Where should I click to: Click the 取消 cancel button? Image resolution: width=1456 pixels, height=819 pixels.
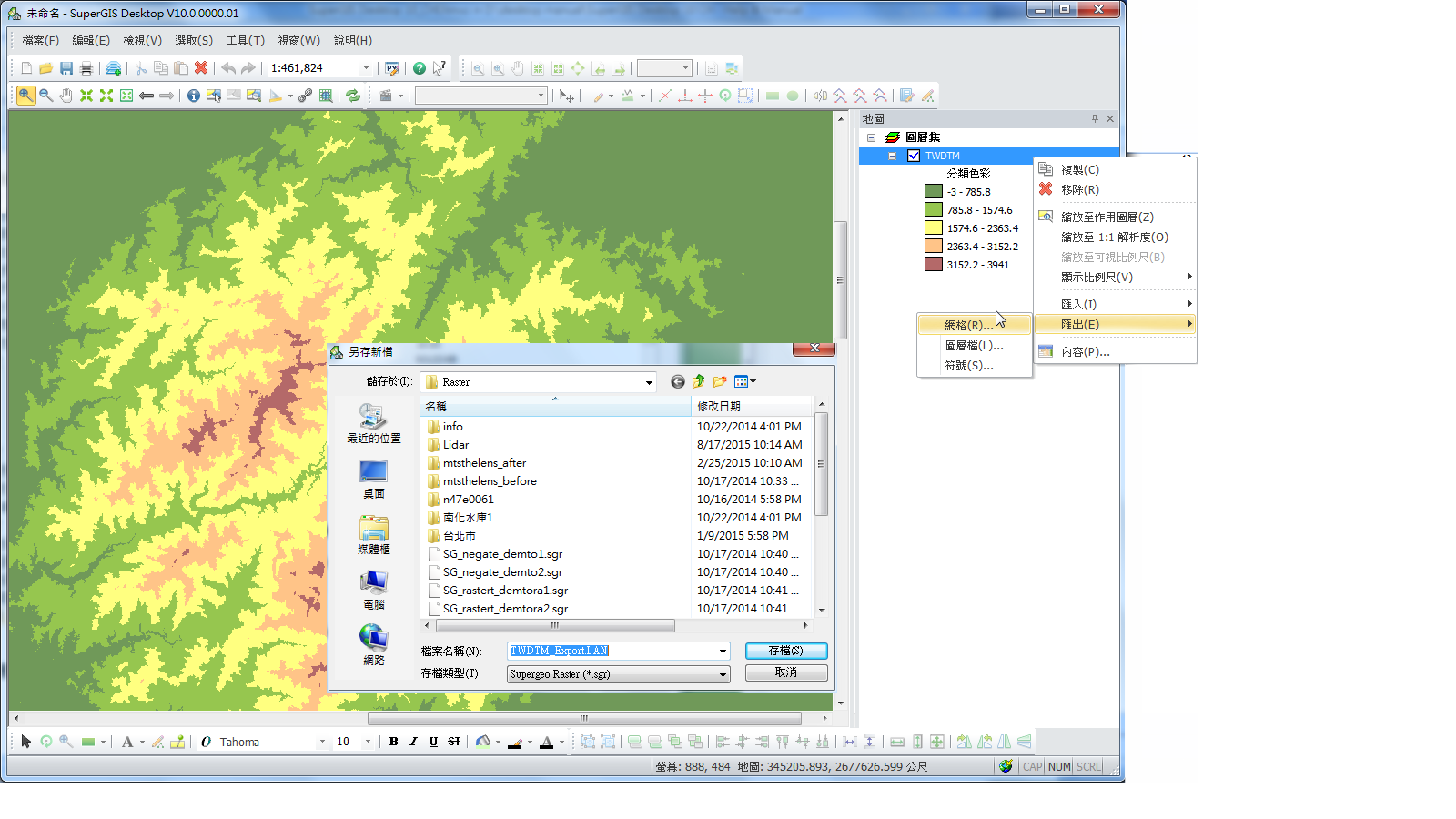[x=786, y=672]
